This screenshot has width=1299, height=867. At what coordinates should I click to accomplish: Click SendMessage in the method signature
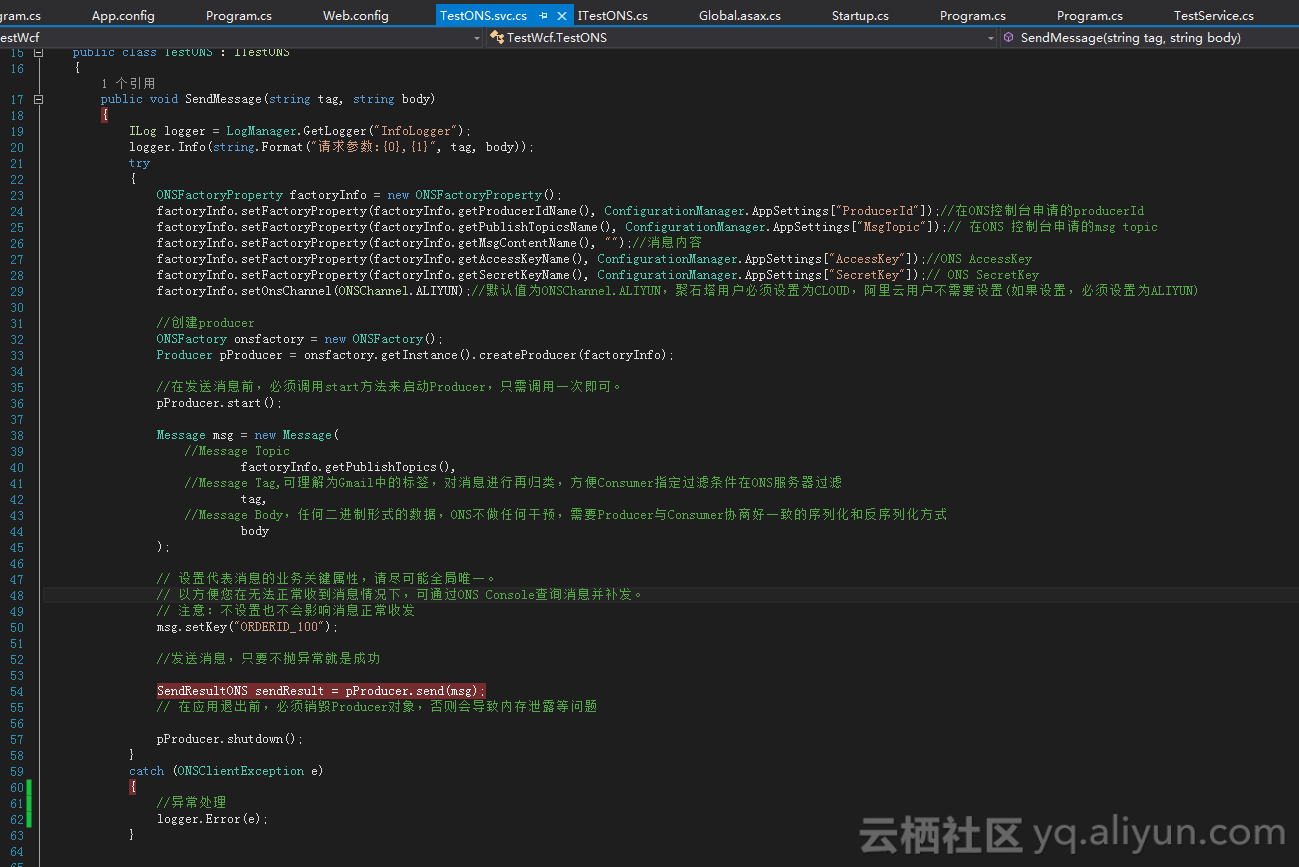pos(223,99)
